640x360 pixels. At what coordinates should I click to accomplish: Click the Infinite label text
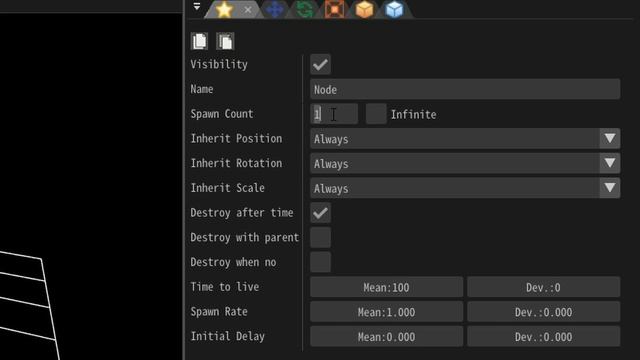pyautogui.click(x=413, y=115)
